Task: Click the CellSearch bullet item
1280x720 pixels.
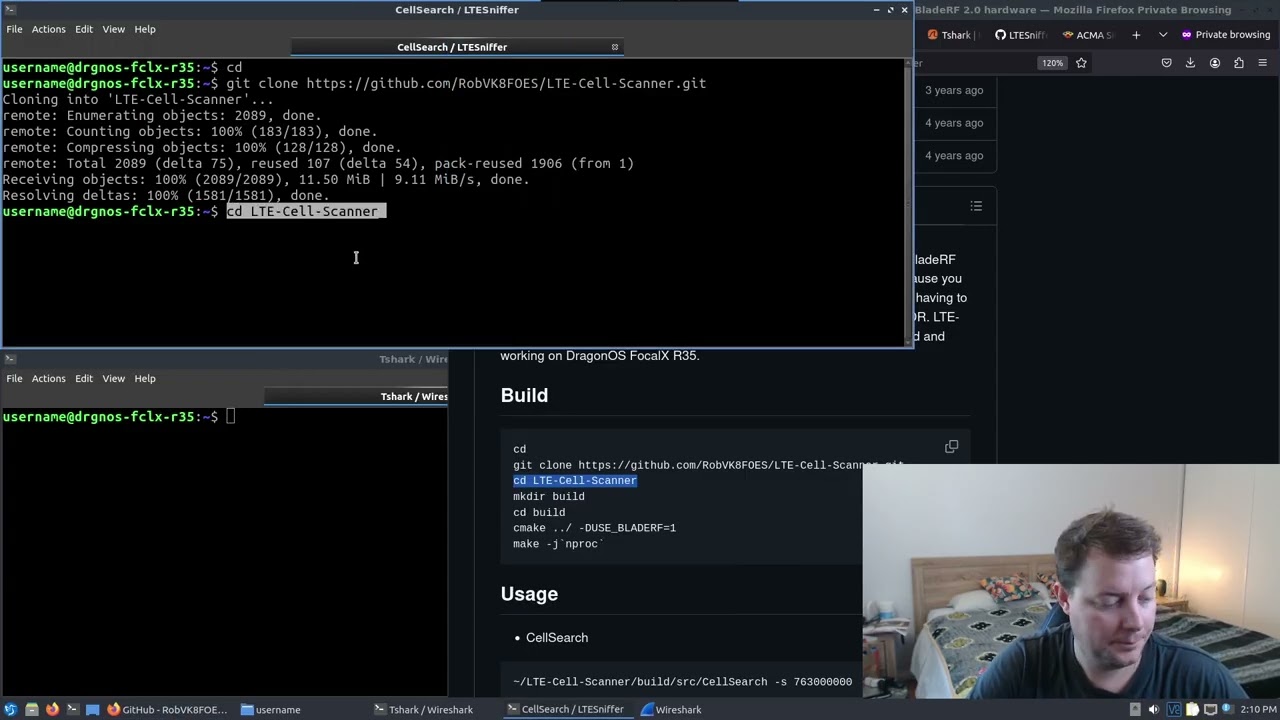Action: click(557, 638)
